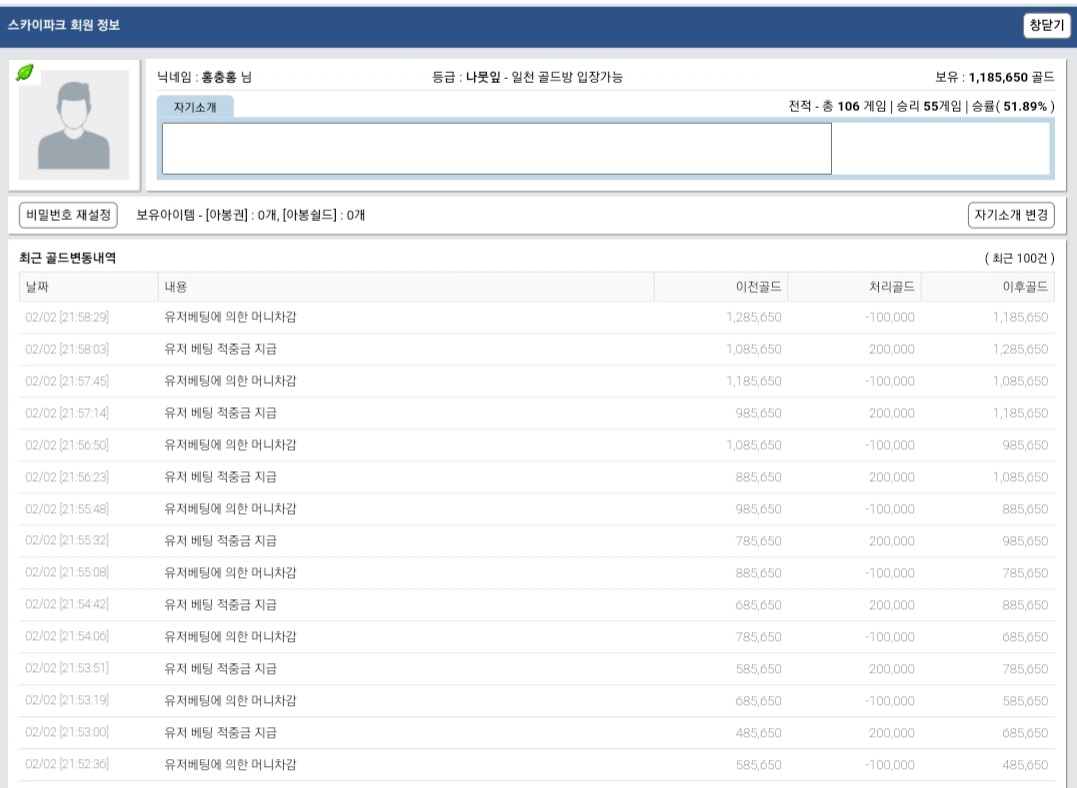
Task: Click the 이후골드 column header
Action: point(988,287)
